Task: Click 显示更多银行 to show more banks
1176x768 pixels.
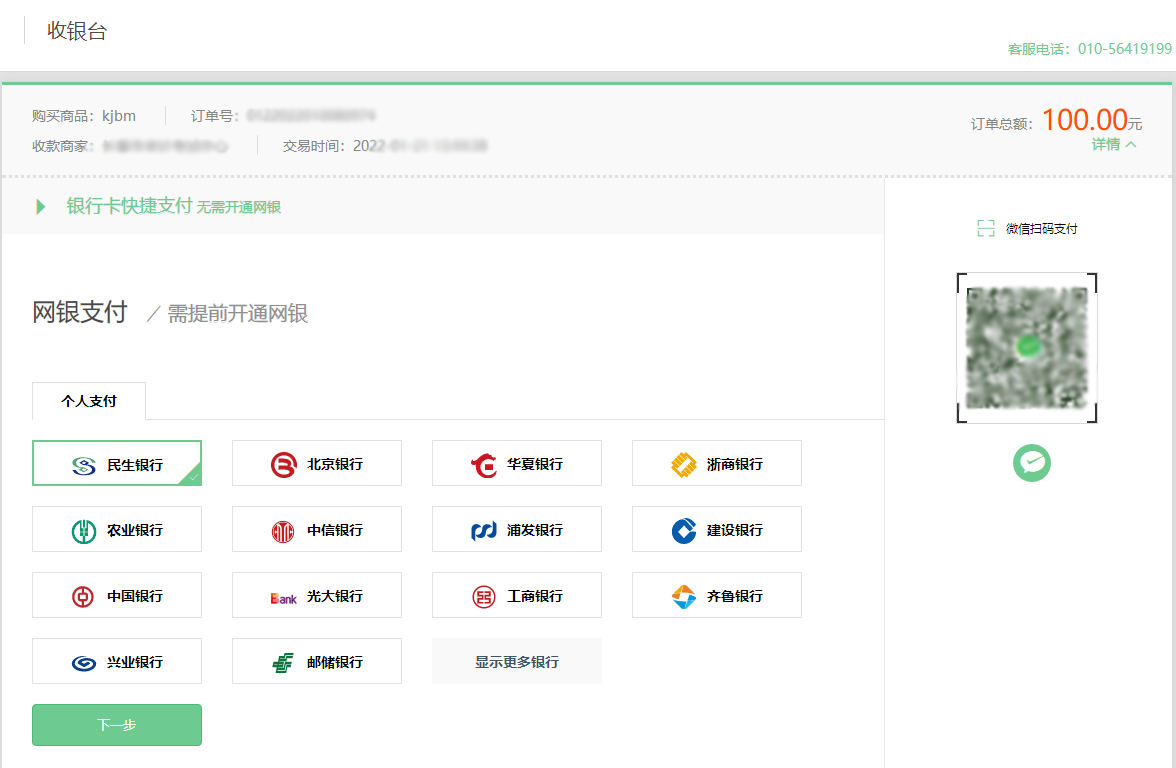Action: [x=516, y=661]
